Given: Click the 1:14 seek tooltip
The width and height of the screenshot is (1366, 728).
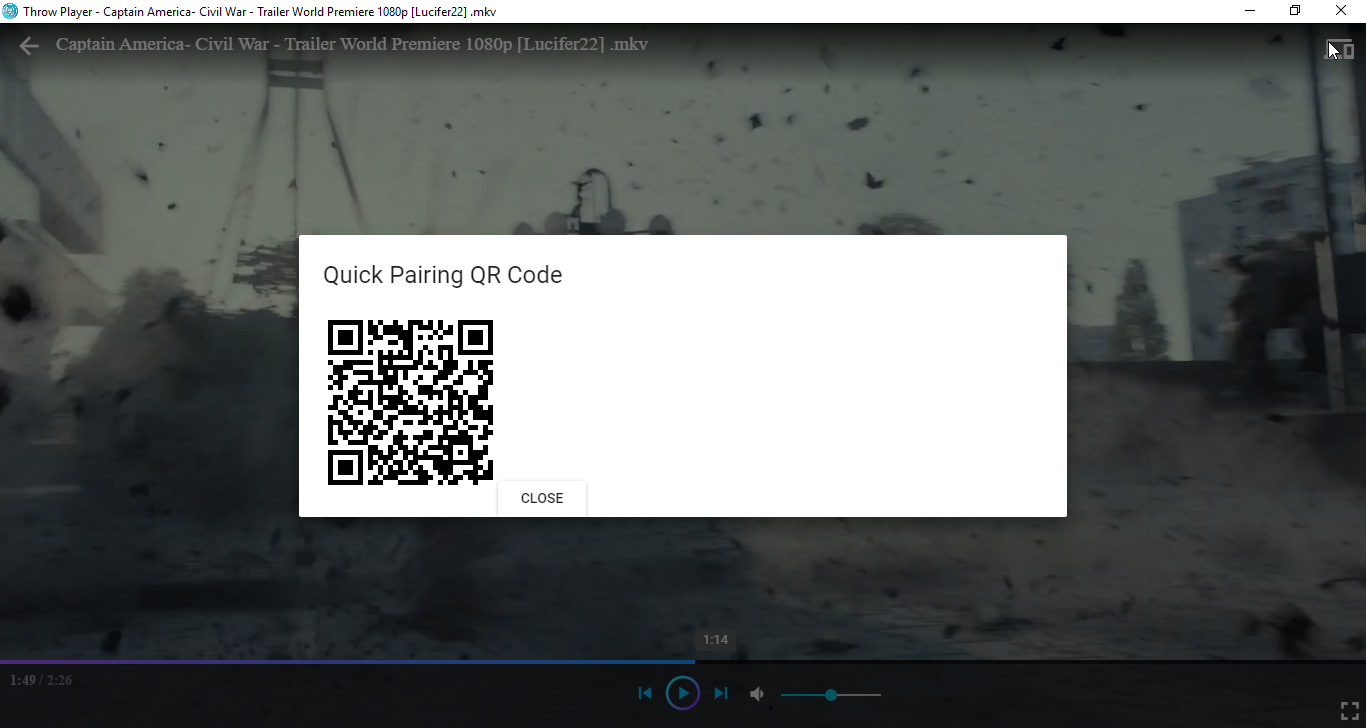Looking at the screenshot, I should [x=715, y=640].
